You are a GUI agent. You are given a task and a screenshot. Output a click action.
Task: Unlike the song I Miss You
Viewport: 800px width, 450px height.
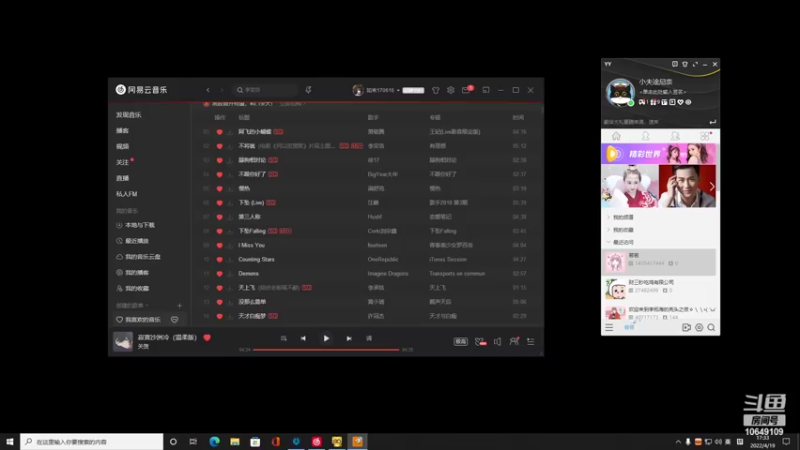click(219, 245)
